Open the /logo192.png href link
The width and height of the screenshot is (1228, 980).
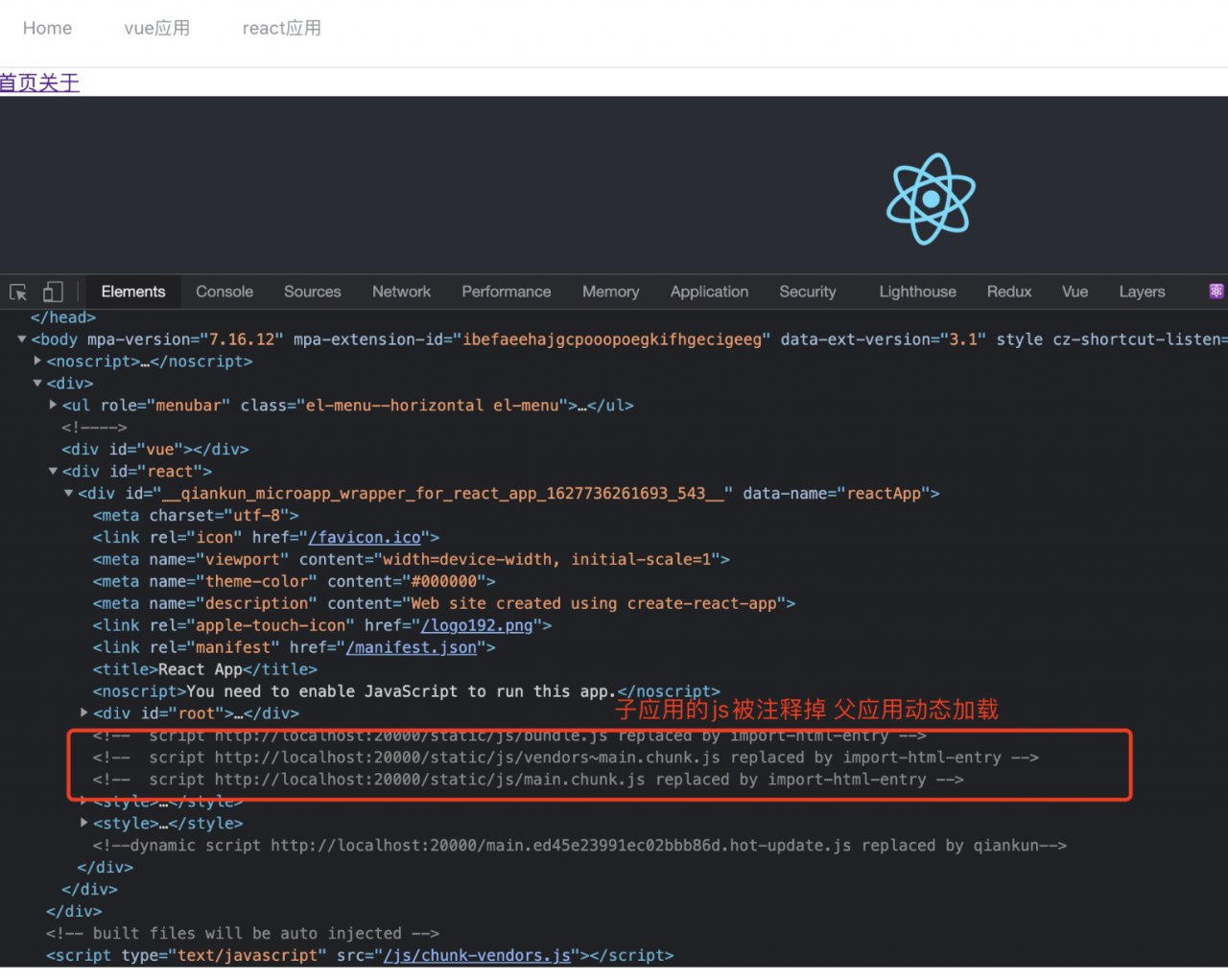tap(477, 626)
